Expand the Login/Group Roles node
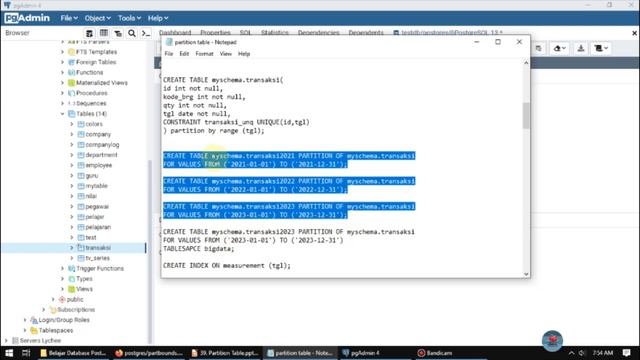This screenshot has height=360, width=640. (25, 320)
